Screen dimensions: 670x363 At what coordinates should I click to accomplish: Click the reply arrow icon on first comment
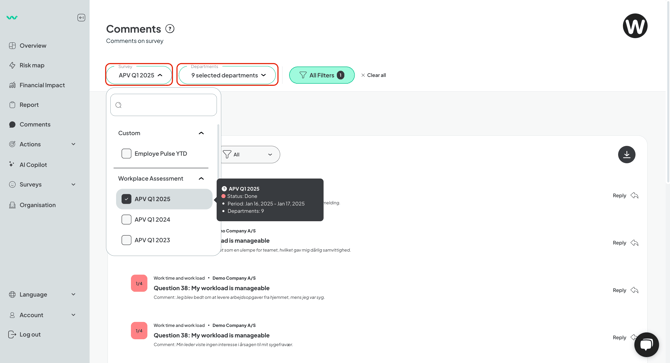635,196
